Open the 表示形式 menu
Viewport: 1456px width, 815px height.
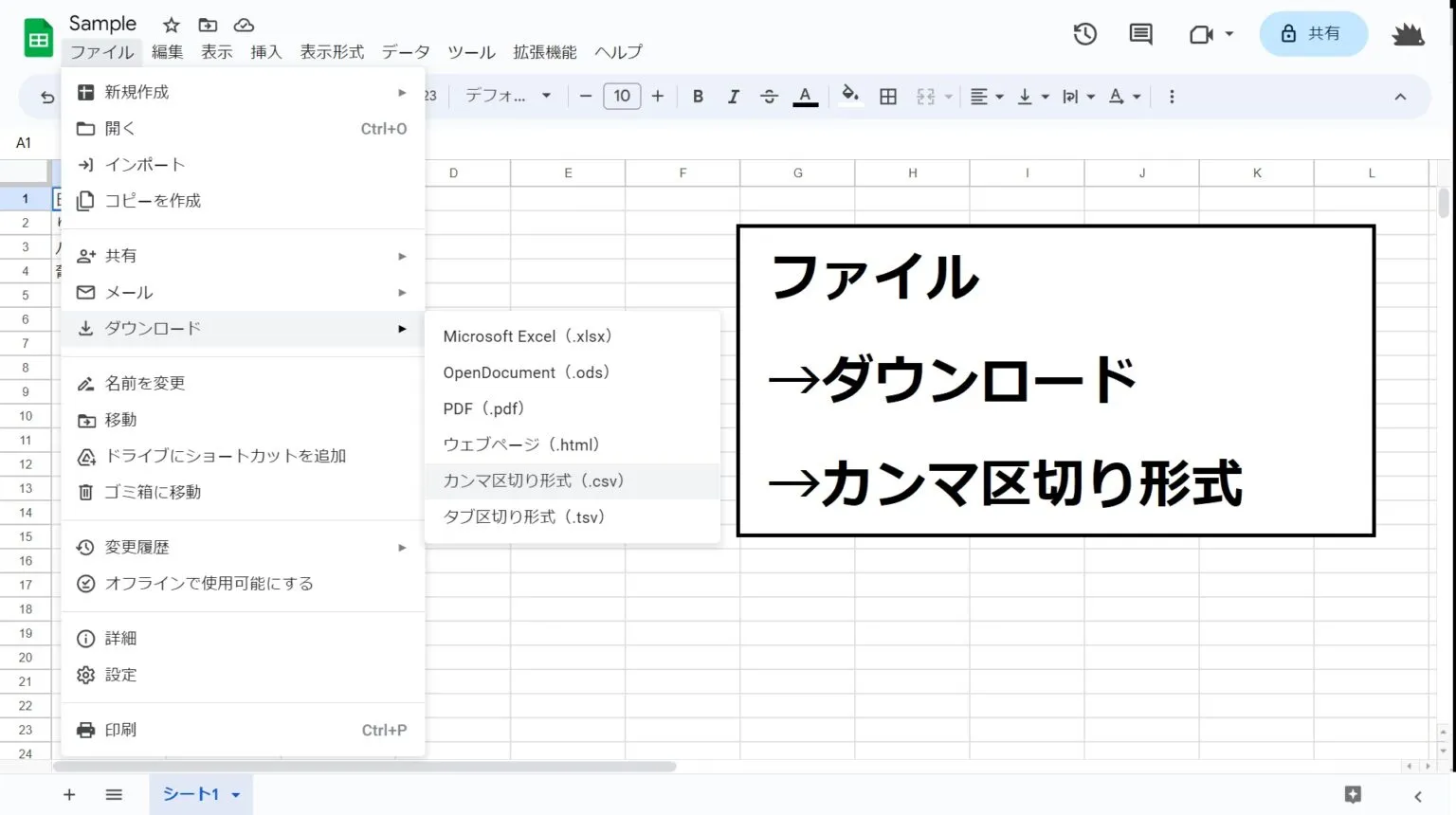332,52
